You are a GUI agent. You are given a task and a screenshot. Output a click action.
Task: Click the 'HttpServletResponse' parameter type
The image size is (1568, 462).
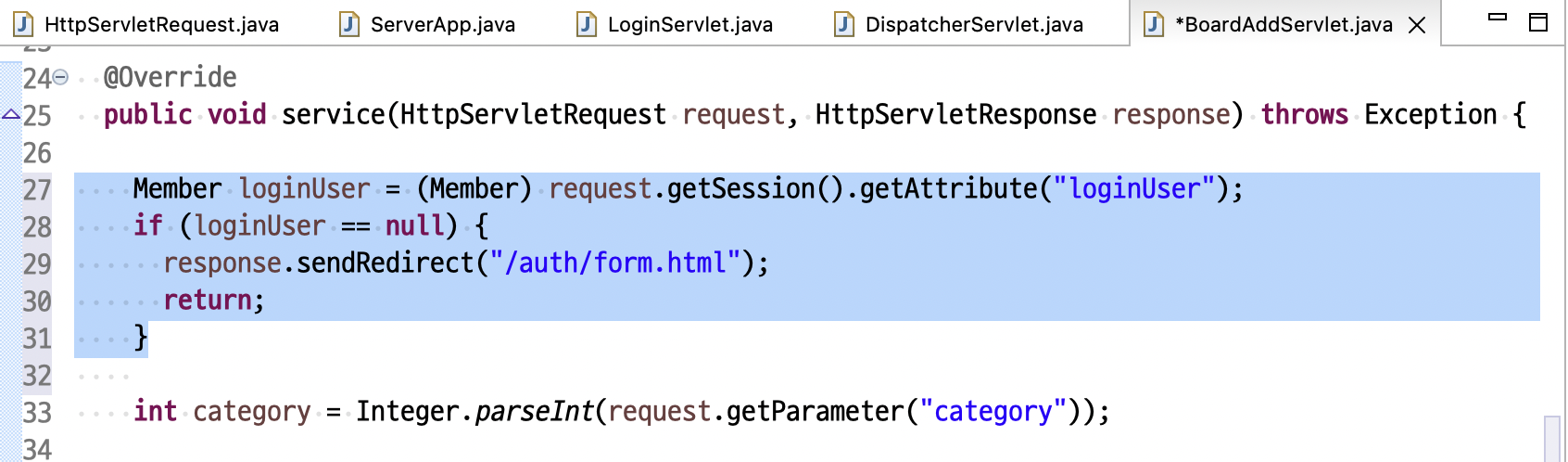point(955,115)
